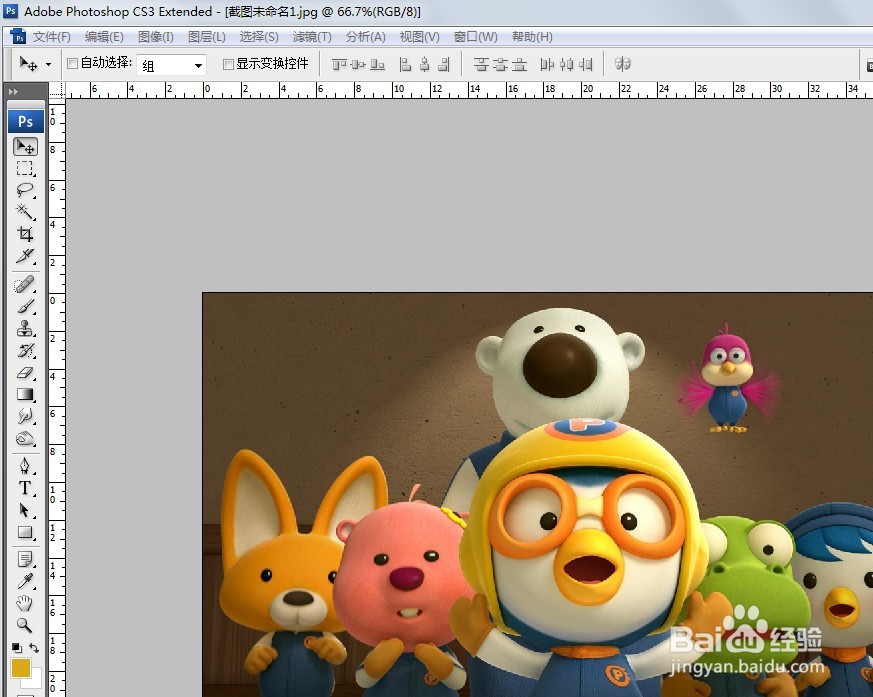Open the 滤镜(T) menu
Viewport: 873px width, 697px height.
click(312, 37)
